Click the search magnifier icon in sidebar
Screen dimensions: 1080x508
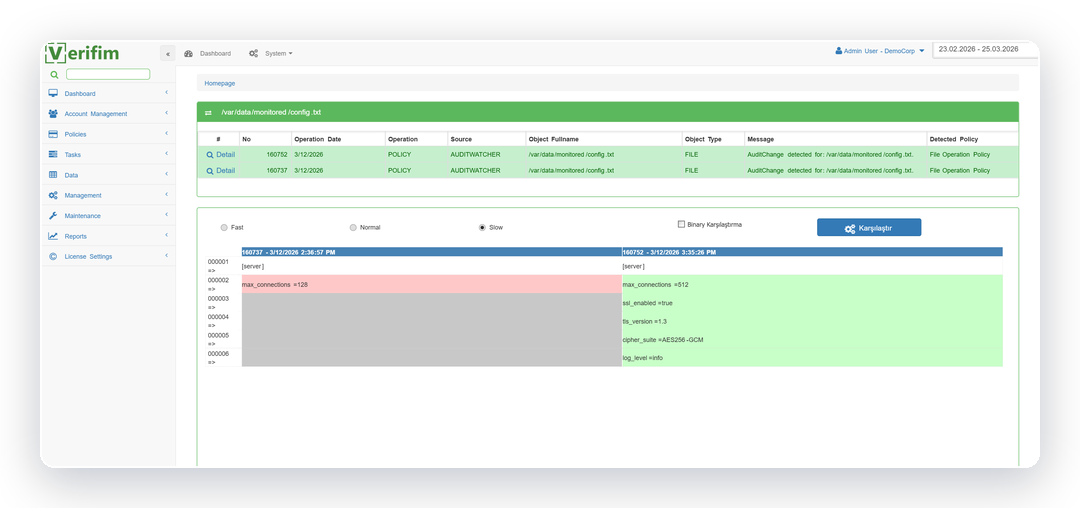pyautogui.click(x=54, y=74)
